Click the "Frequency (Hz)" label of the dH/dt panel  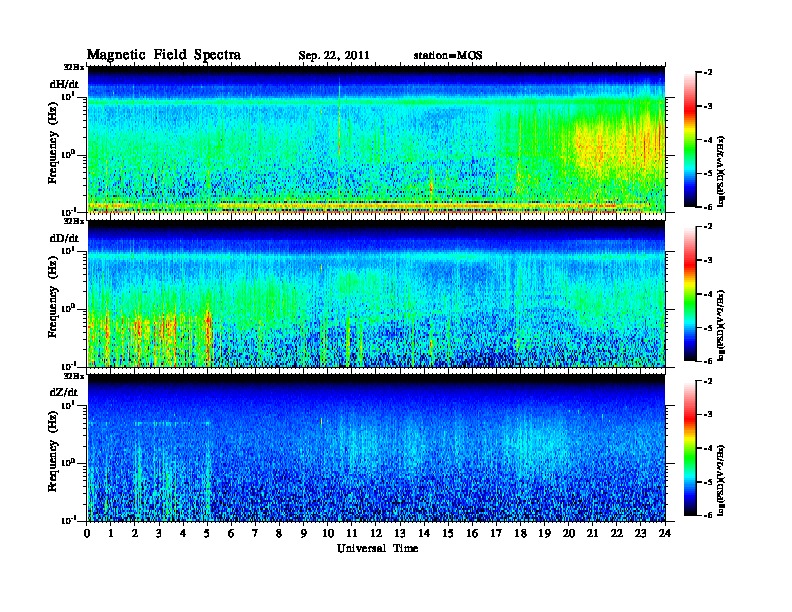pyautogui.click(x=53, y=145)
